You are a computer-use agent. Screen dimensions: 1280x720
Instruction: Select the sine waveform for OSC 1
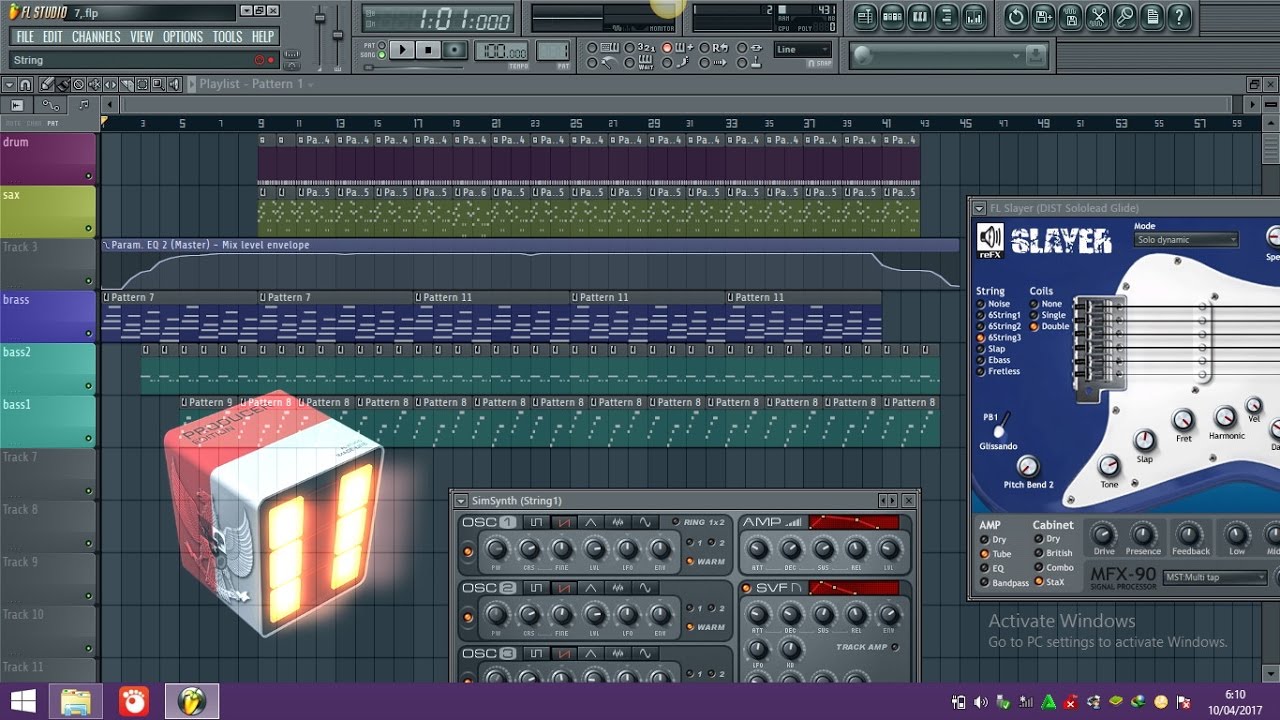click(x=645, y=522)
